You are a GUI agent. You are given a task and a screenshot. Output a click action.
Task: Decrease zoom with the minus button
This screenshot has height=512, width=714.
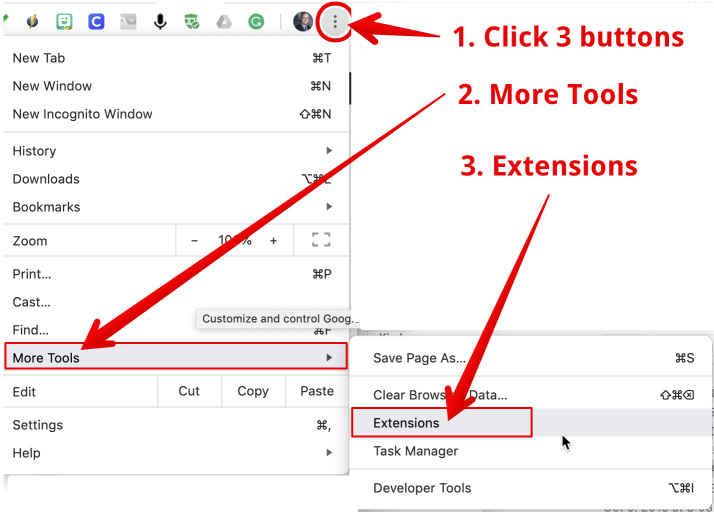click(x=194, y=241)
